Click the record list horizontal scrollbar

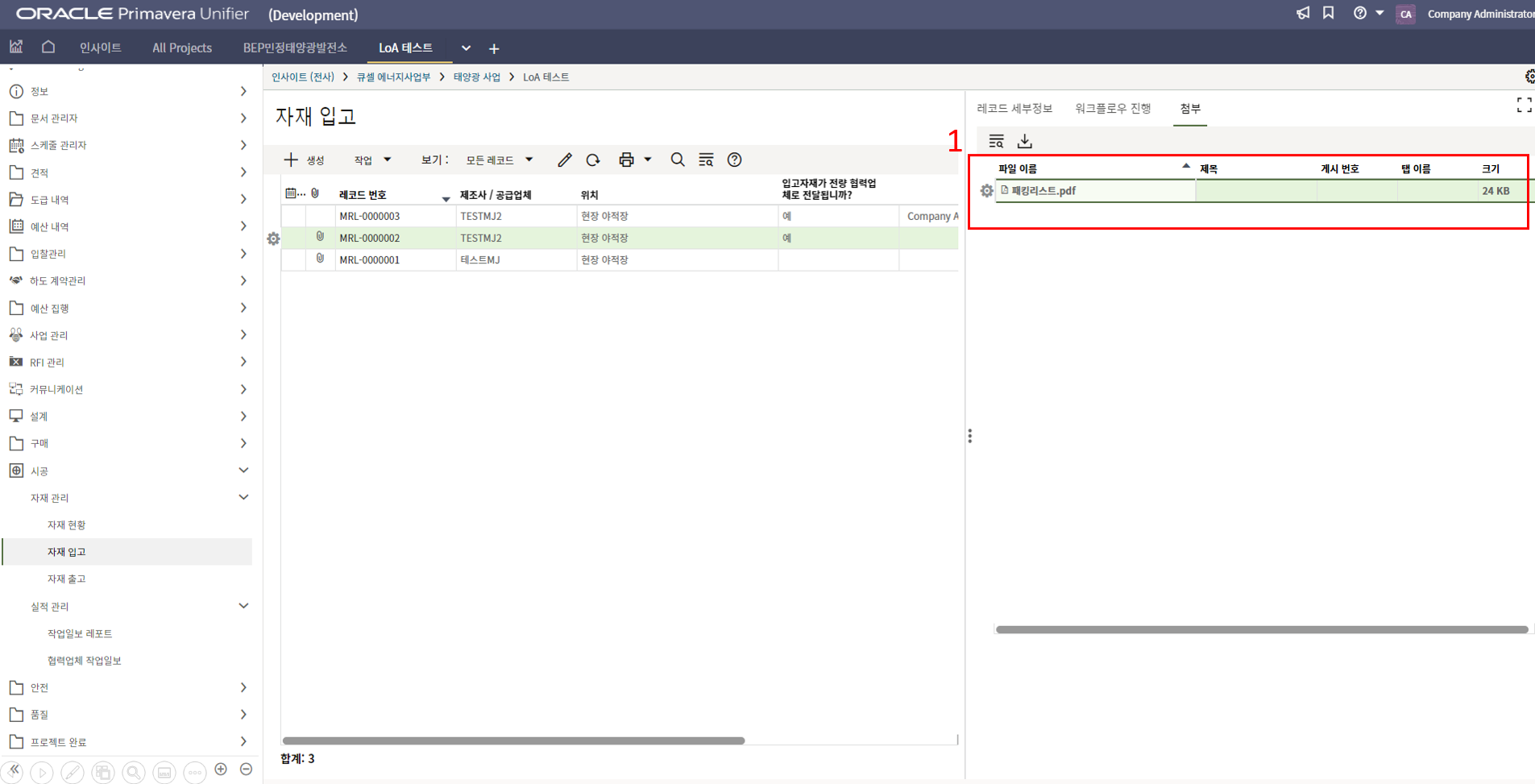[x=513, y=740]
